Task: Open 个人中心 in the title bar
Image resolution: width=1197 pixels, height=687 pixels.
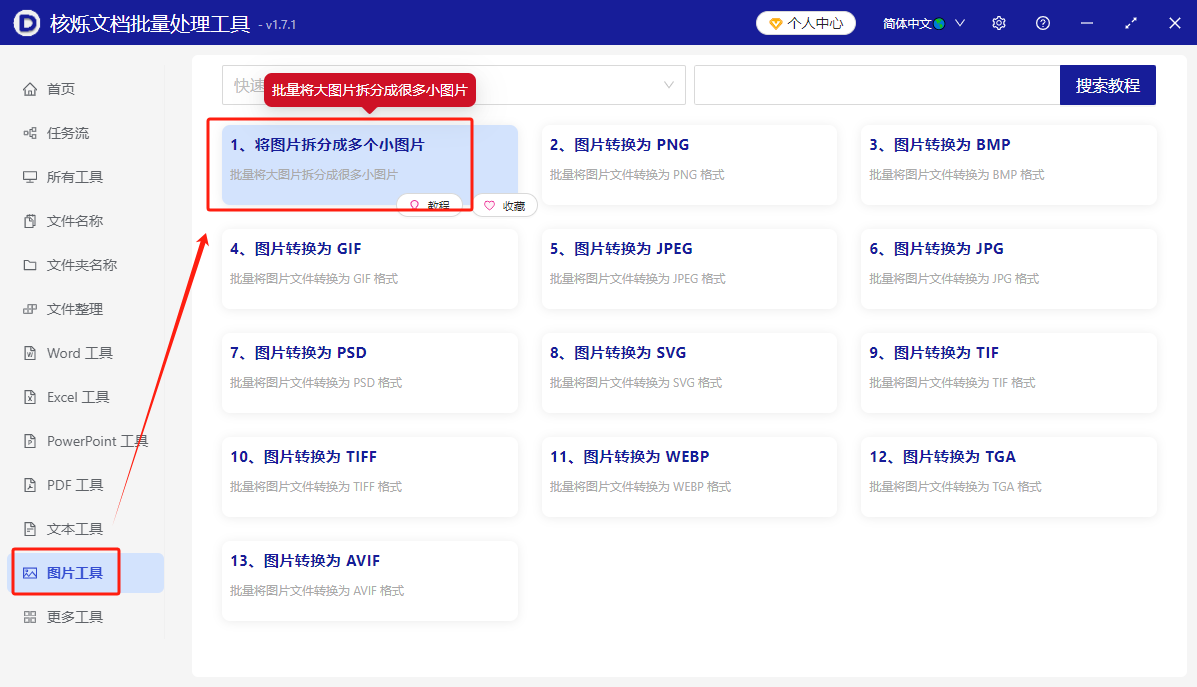Action: [806, 22]
